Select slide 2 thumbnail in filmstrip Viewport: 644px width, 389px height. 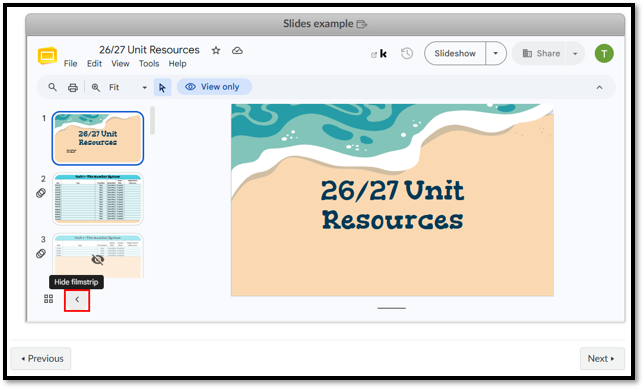(98, 199)
